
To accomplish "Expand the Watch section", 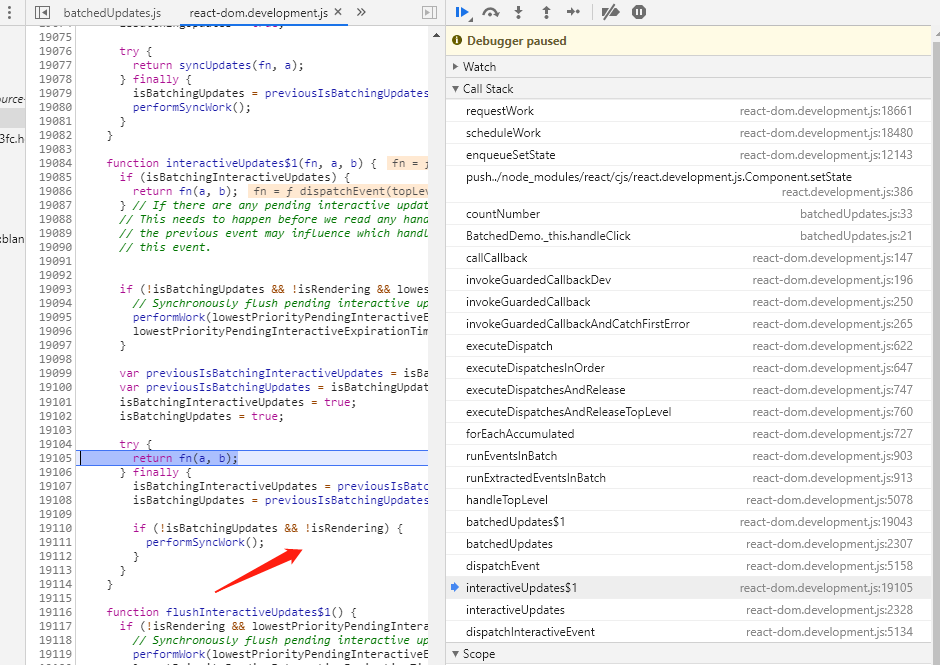I will [479, 67].
